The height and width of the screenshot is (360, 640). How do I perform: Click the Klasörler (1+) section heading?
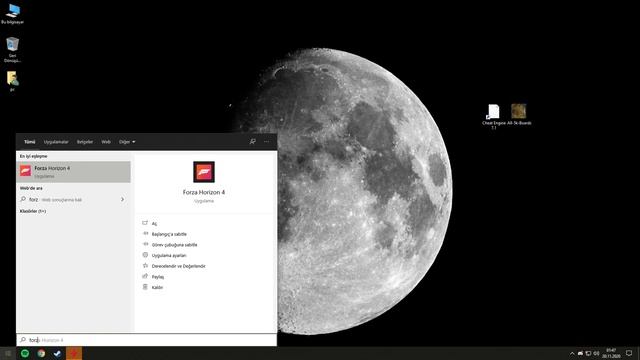tap(33, 211)
